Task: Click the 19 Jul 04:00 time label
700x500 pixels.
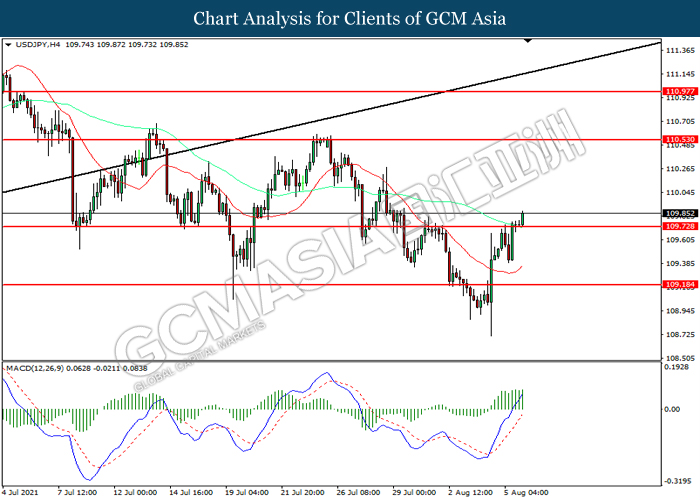Action: click(x=247, y=492)
